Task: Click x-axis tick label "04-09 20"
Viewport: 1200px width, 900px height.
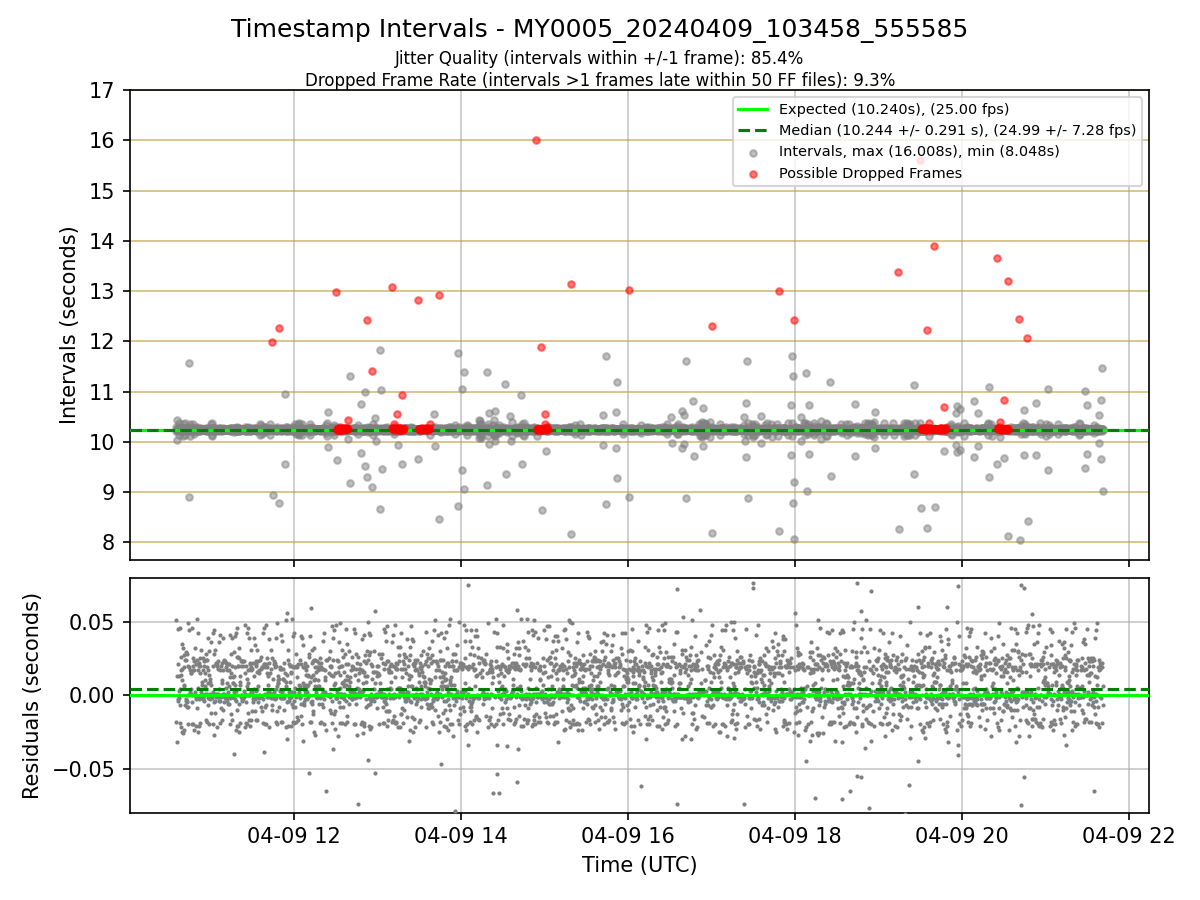Action: click(x=962, y=835)
